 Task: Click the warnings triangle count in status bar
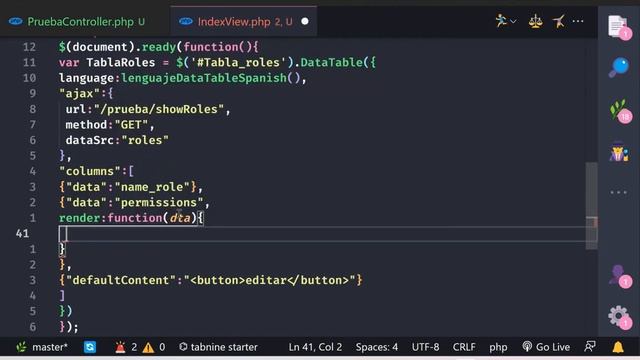[x=154, y=347]
